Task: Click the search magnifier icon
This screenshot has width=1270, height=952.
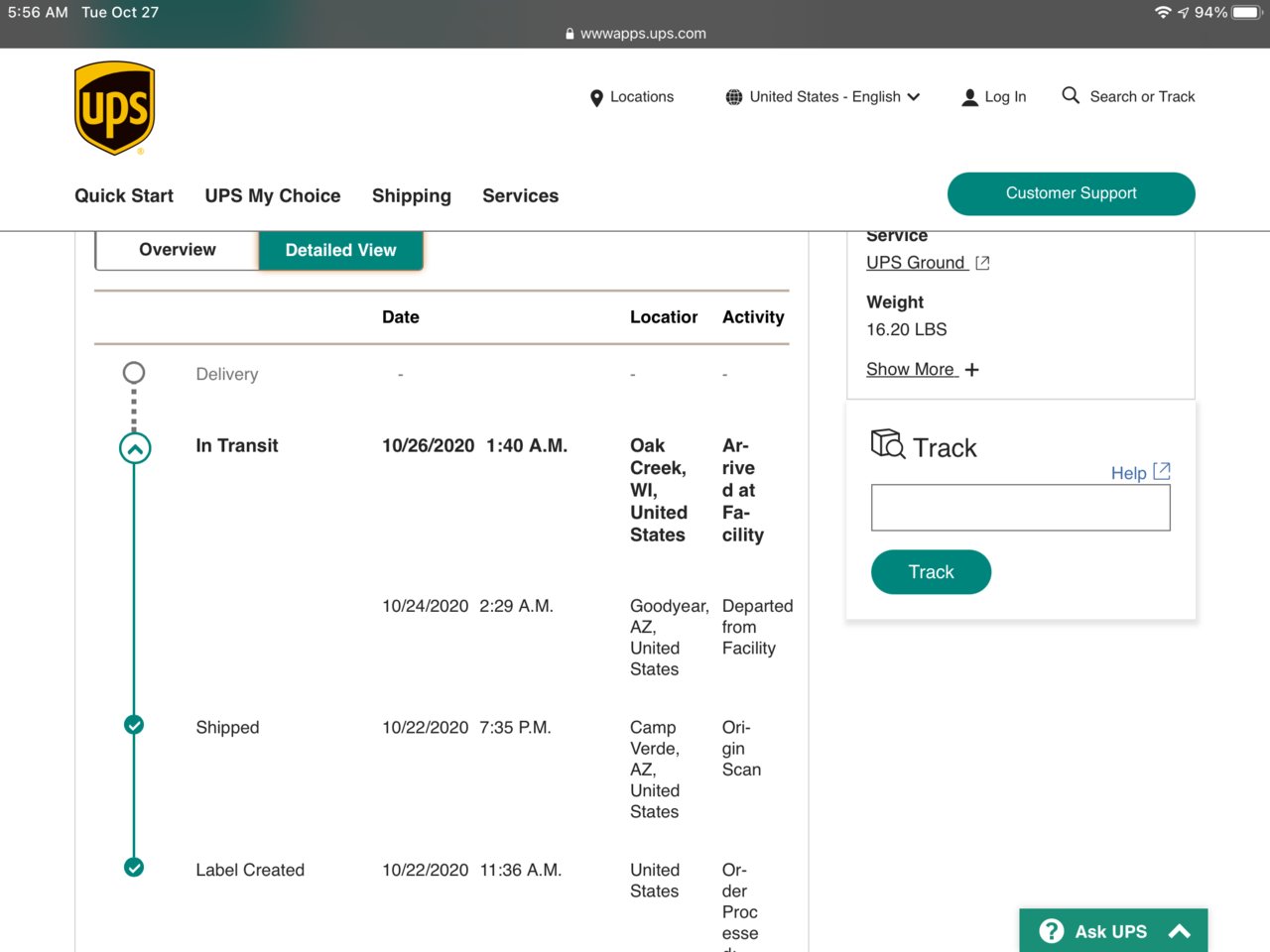Action: click(1071, 95)
